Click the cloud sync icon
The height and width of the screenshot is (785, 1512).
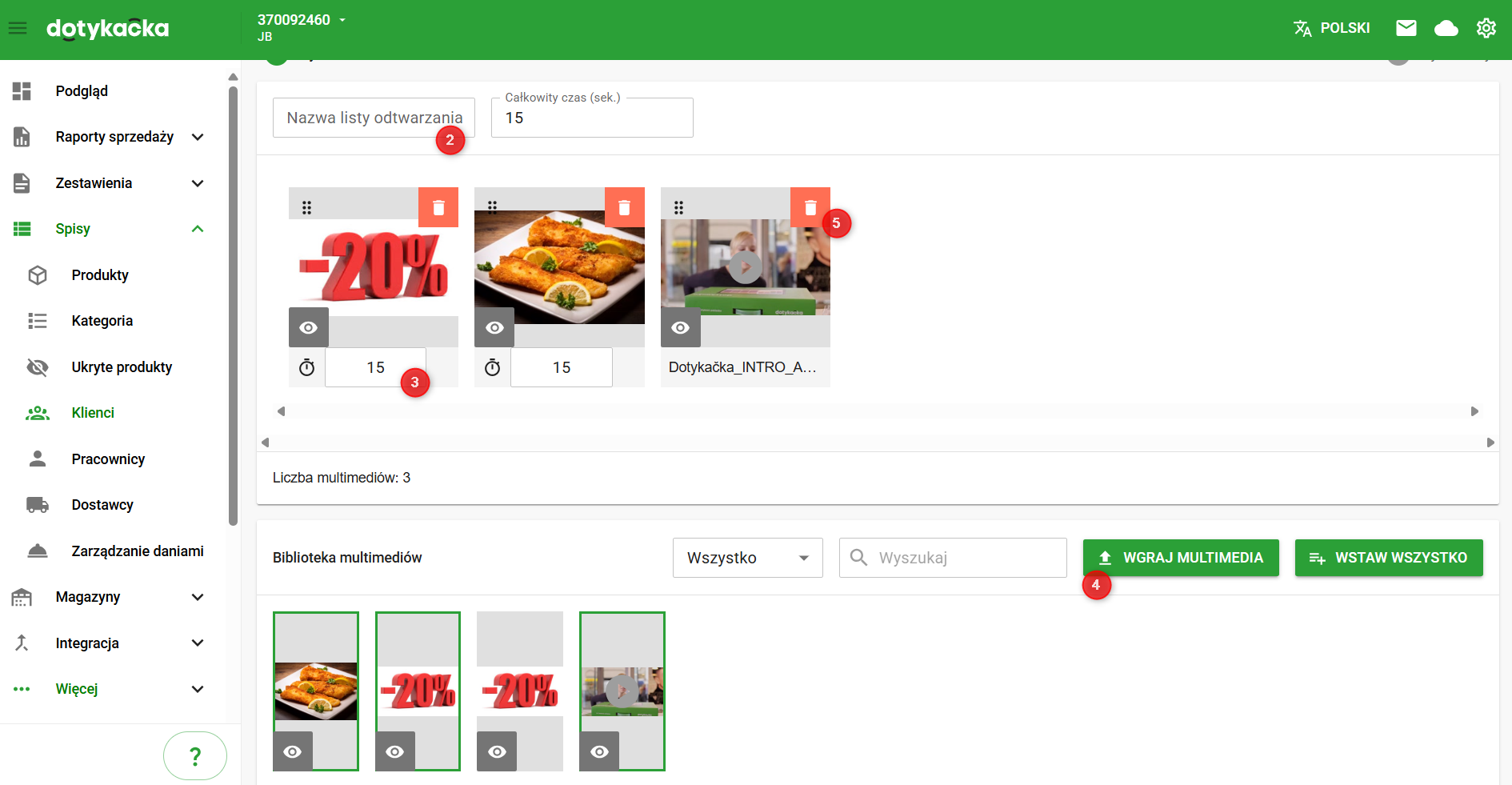coord(1446,29)
